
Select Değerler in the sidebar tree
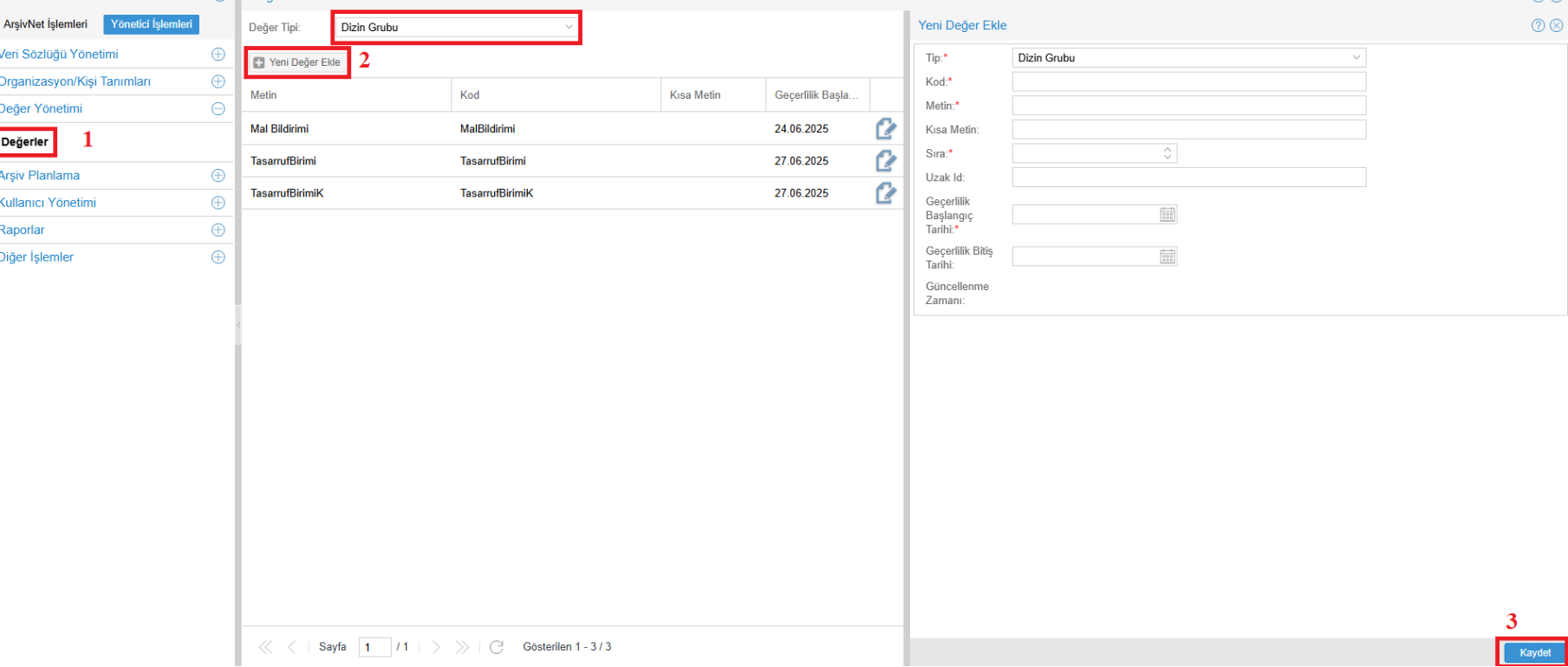[x=26, y=142]
